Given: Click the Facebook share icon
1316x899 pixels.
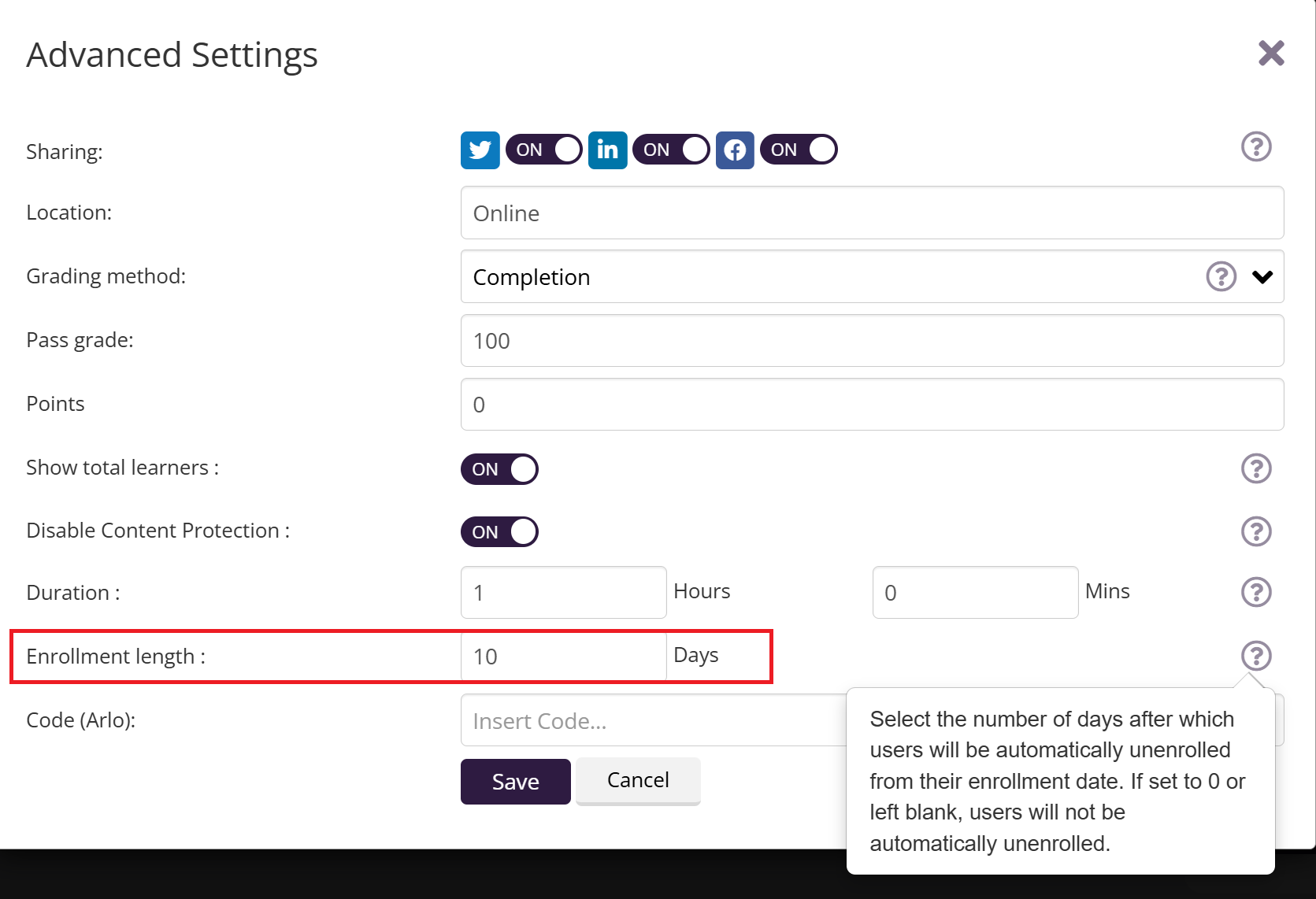Looking at the screenshot, I should coord(735,150).
